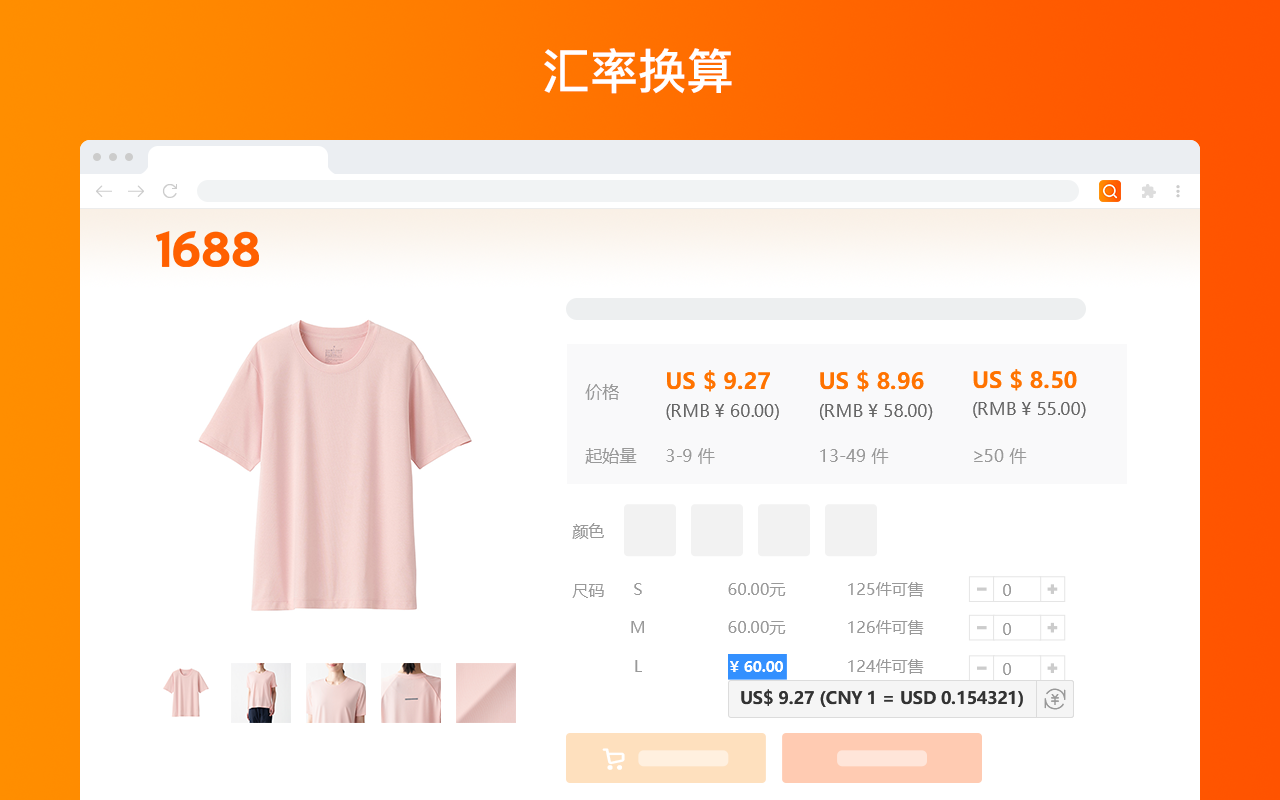Increase quantity for size S with plus stepper
1280x800 pixels.
1052,589
